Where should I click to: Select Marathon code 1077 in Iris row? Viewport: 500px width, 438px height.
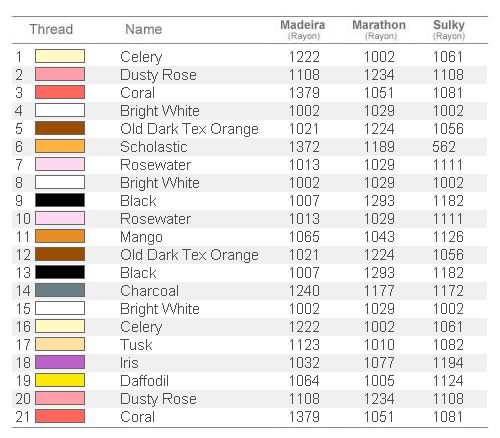pos(379,363)
